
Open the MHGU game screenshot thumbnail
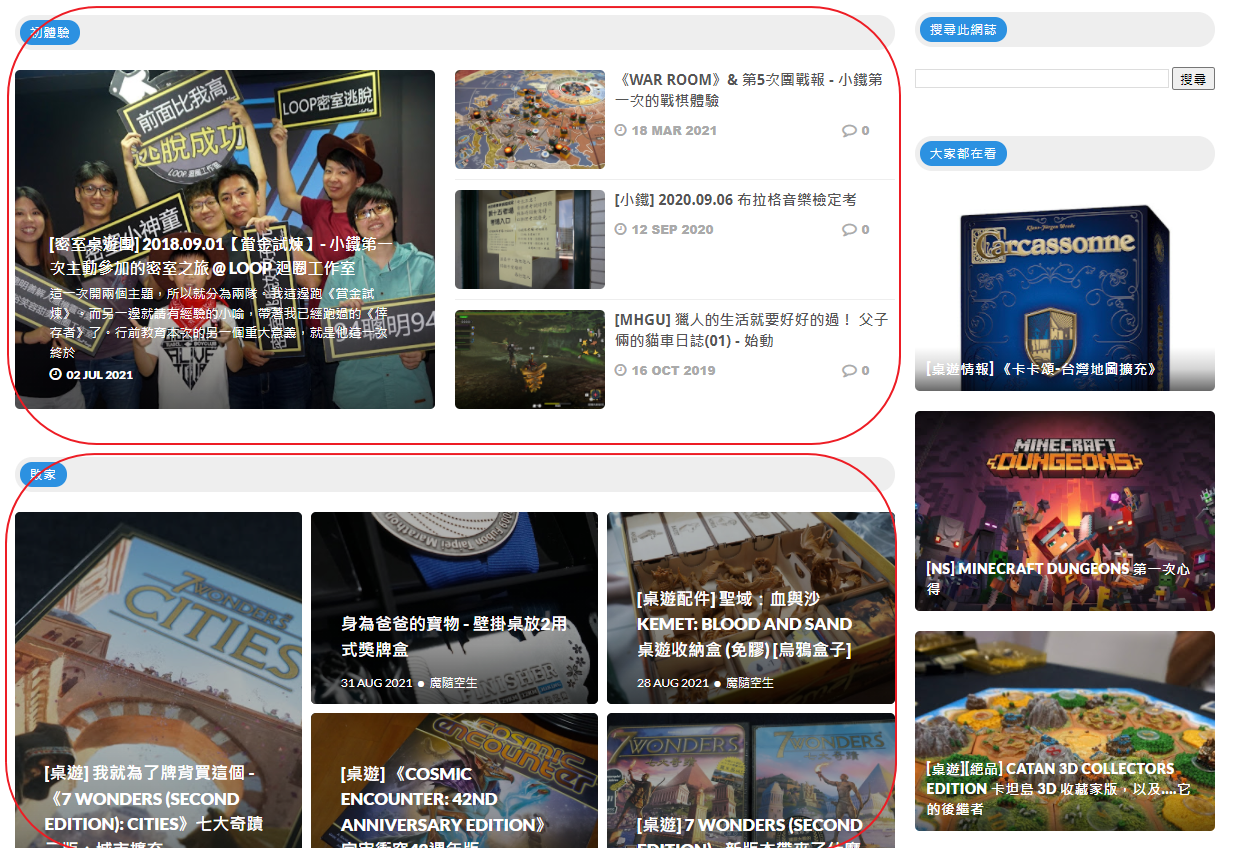point(530,360)
